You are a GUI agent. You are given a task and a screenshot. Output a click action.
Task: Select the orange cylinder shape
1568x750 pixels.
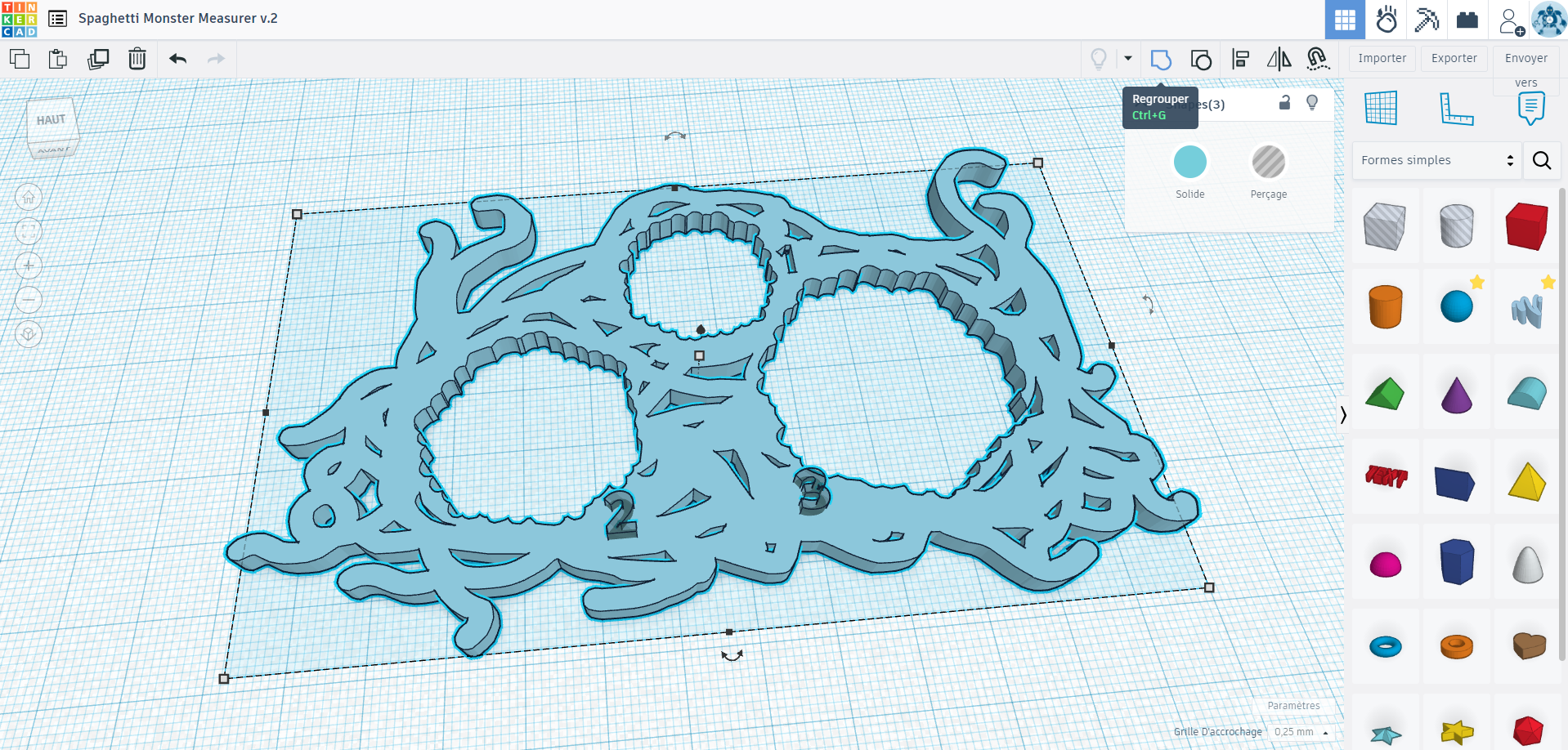1385,307
